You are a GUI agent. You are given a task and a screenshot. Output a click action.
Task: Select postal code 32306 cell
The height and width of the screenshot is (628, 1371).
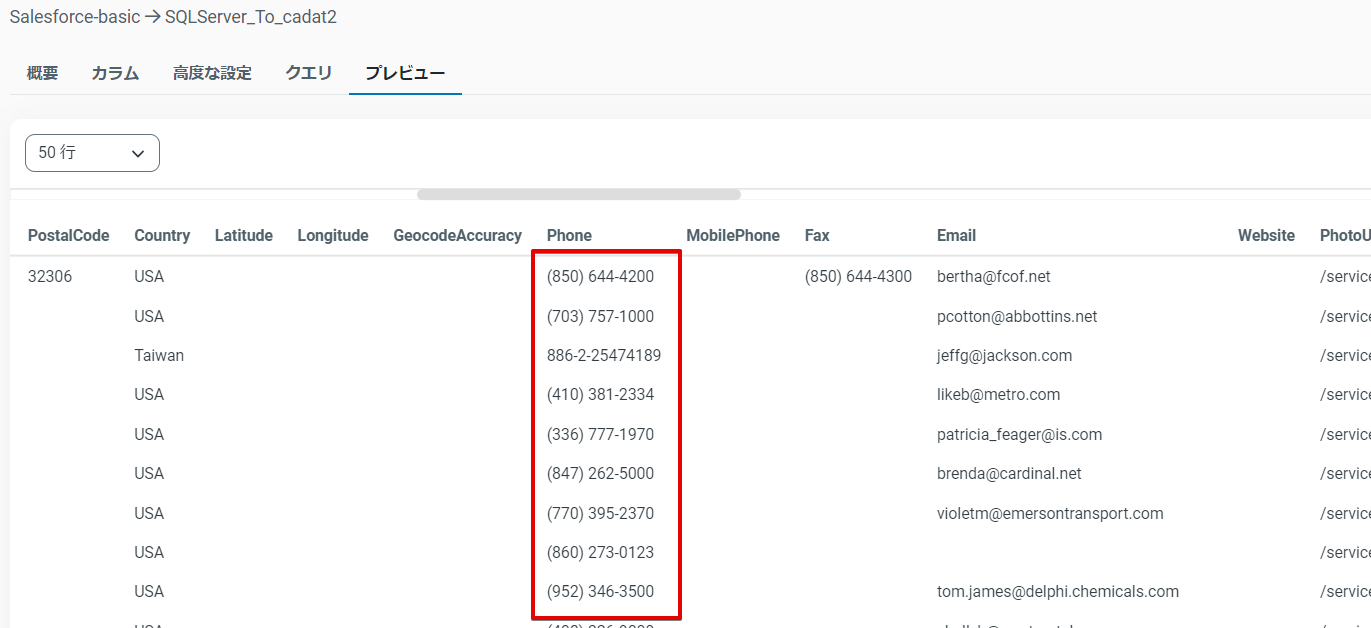(x=50, y=277)
